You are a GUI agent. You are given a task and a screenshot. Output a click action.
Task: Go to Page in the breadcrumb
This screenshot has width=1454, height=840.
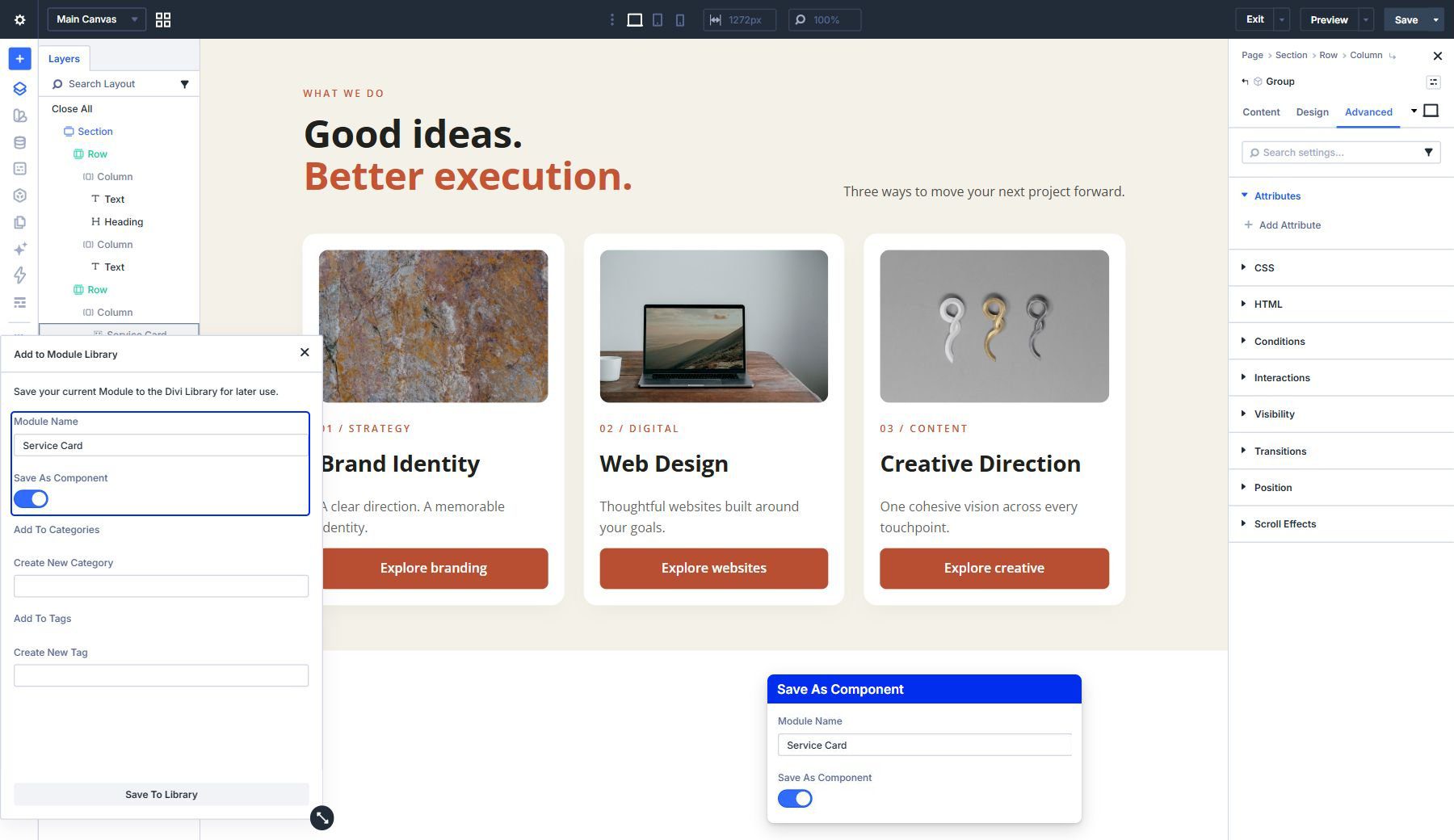point(1252,55)
